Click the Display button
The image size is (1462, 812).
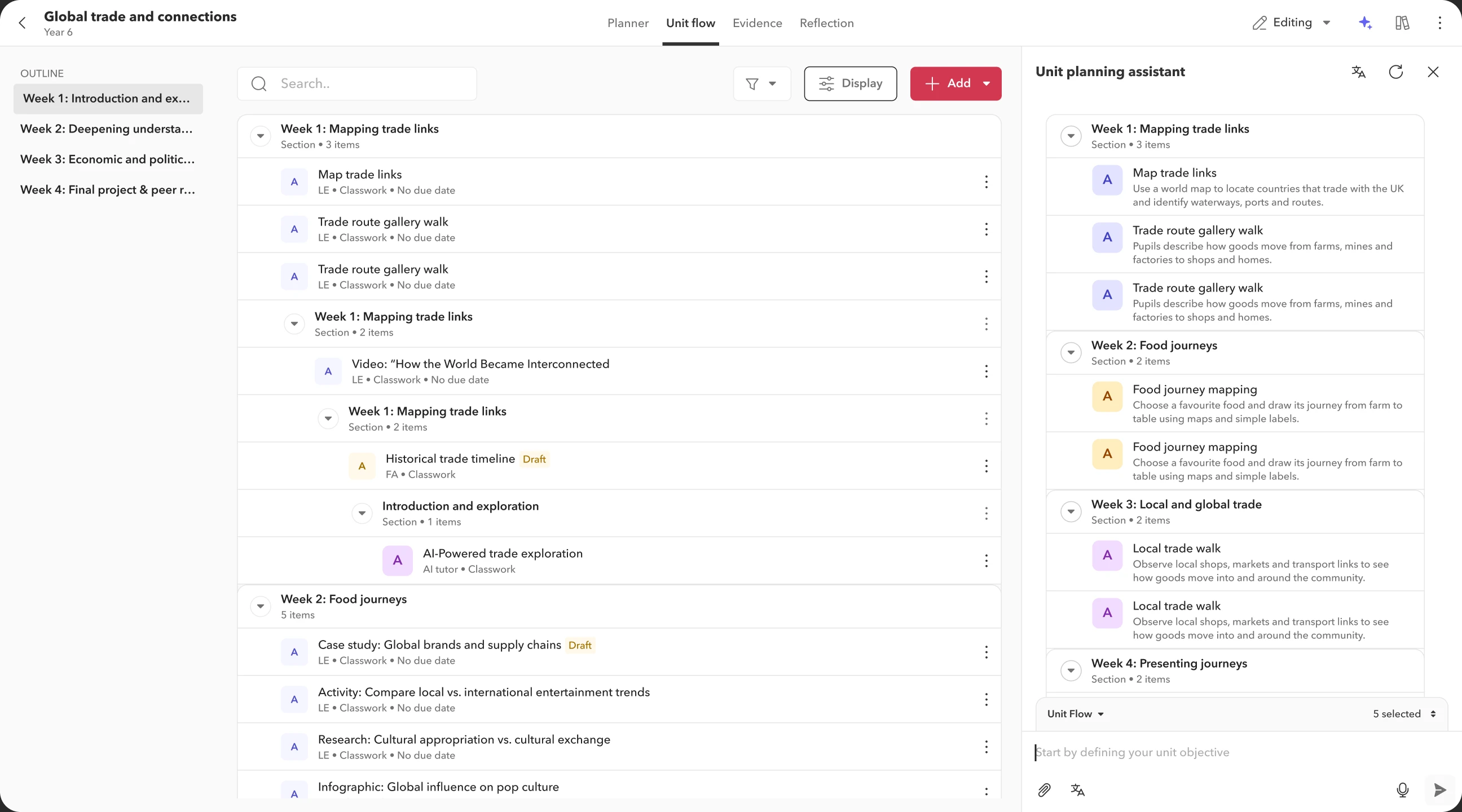click(850, 84)
